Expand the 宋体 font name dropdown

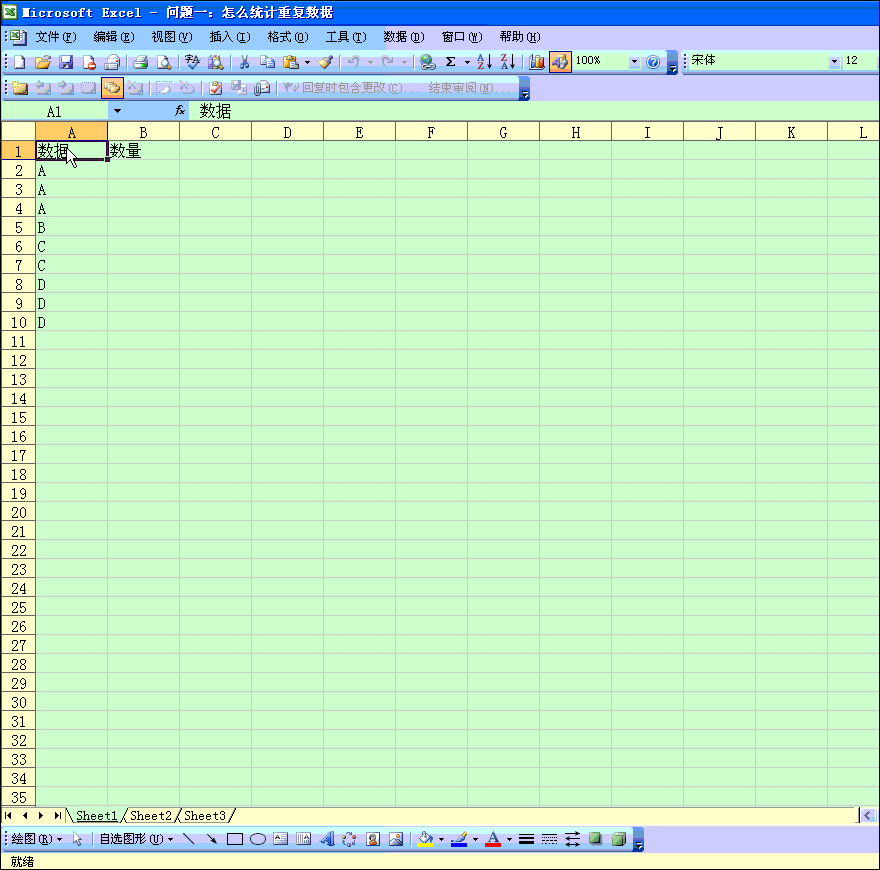click(834, 62)
